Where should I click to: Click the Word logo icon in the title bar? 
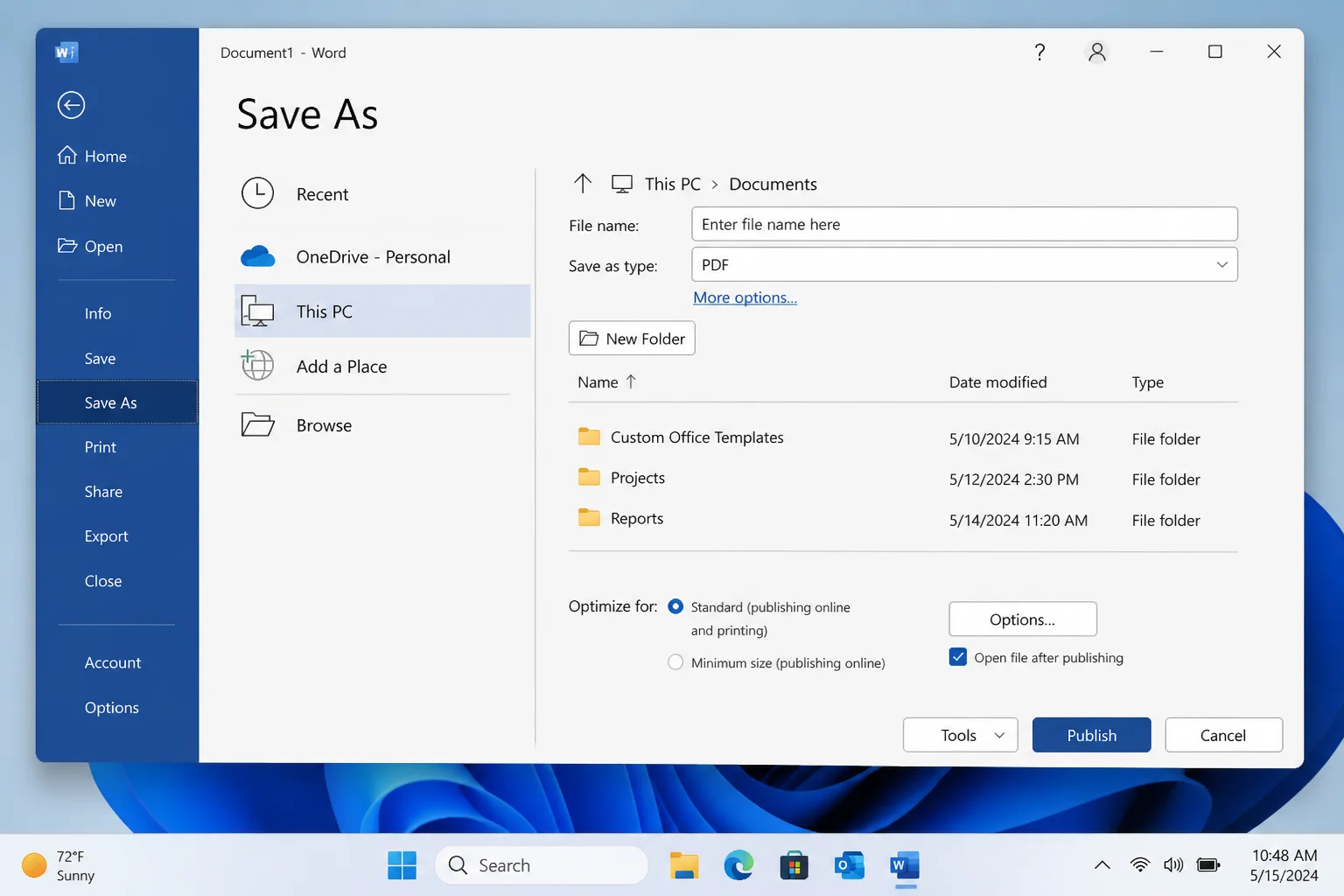click(66, 52)
